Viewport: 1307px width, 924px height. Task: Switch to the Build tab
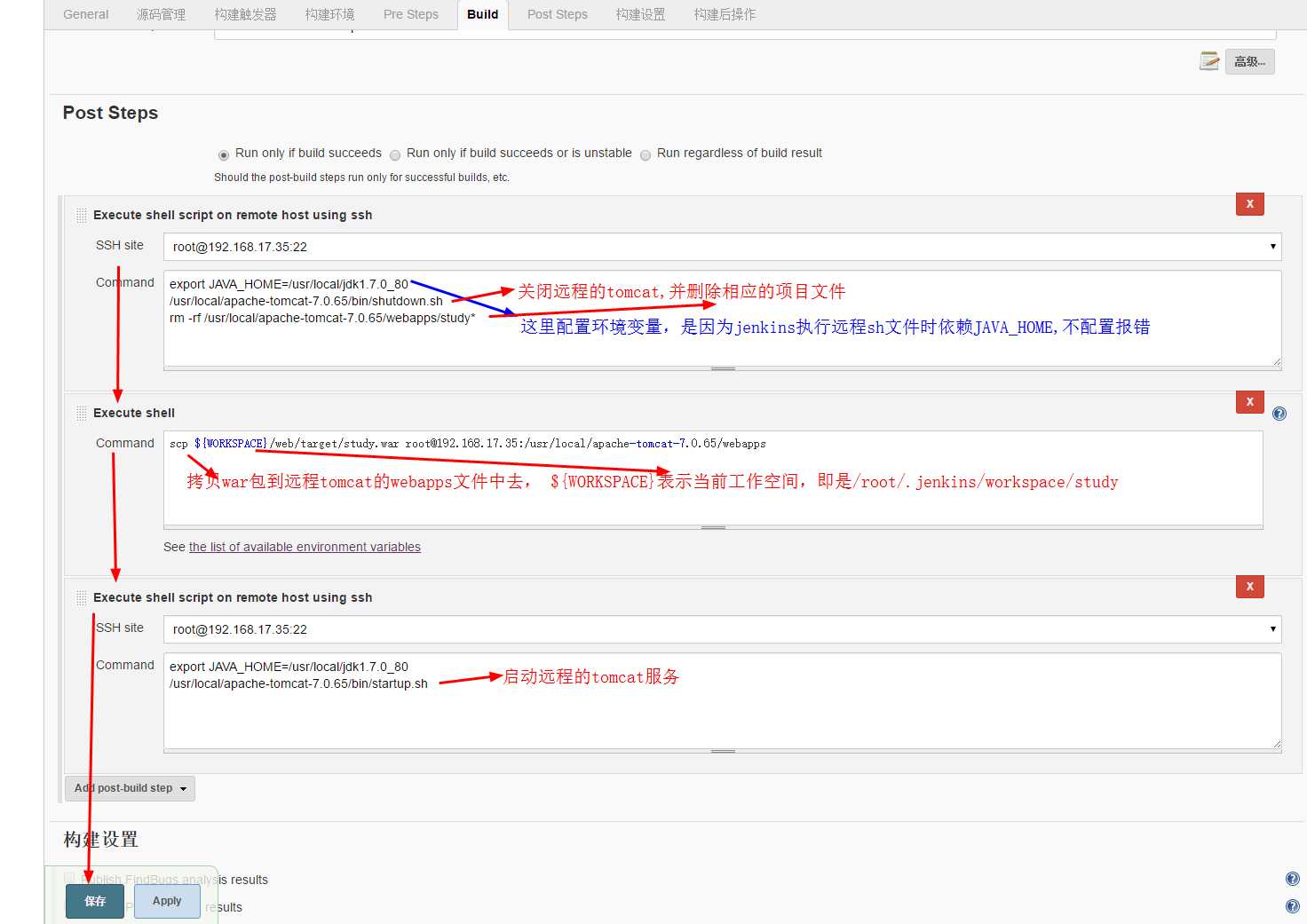[483, 14]
